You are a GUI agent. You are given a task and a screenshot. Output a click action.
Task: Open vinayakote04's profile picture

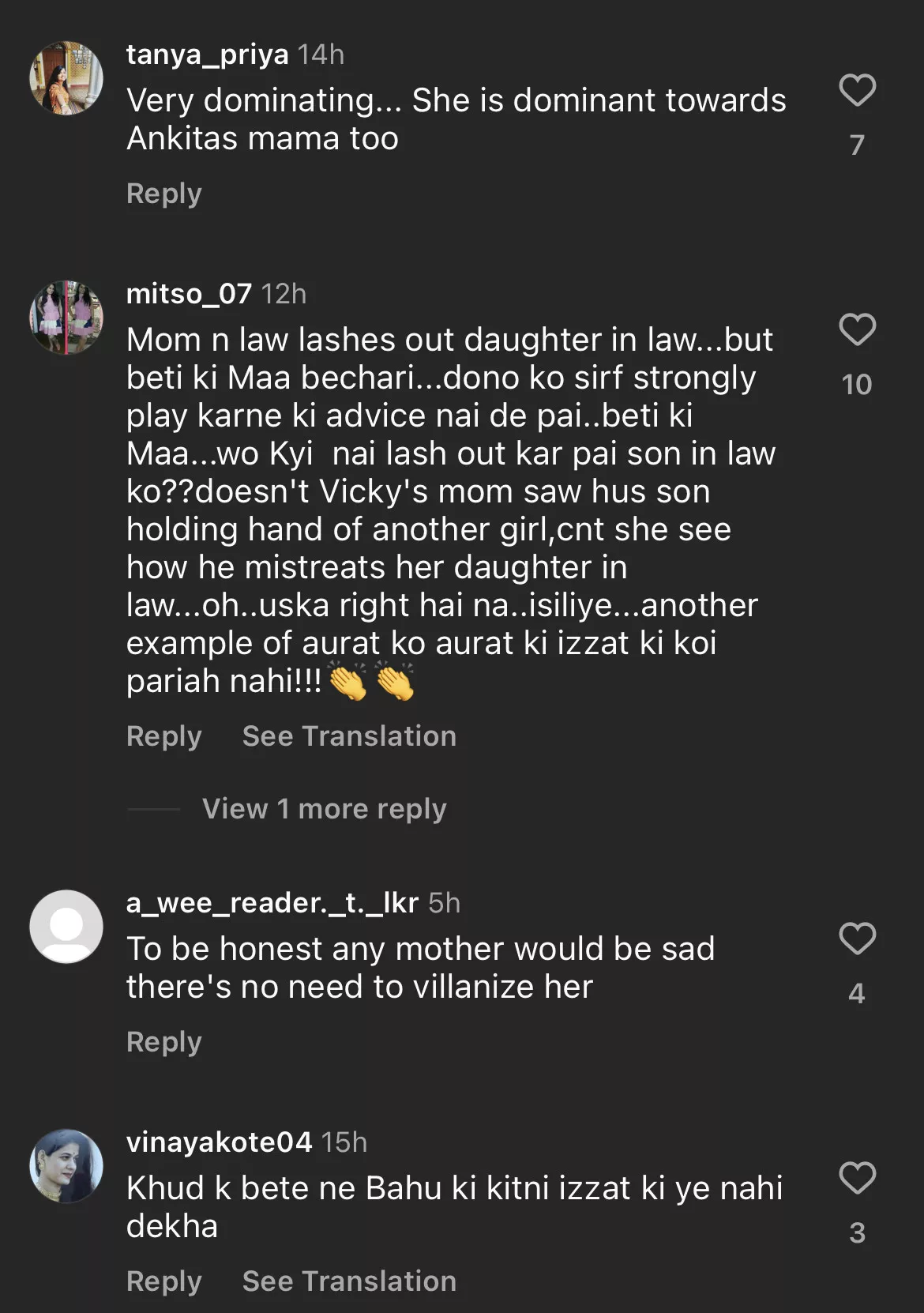pos(66,1166)
